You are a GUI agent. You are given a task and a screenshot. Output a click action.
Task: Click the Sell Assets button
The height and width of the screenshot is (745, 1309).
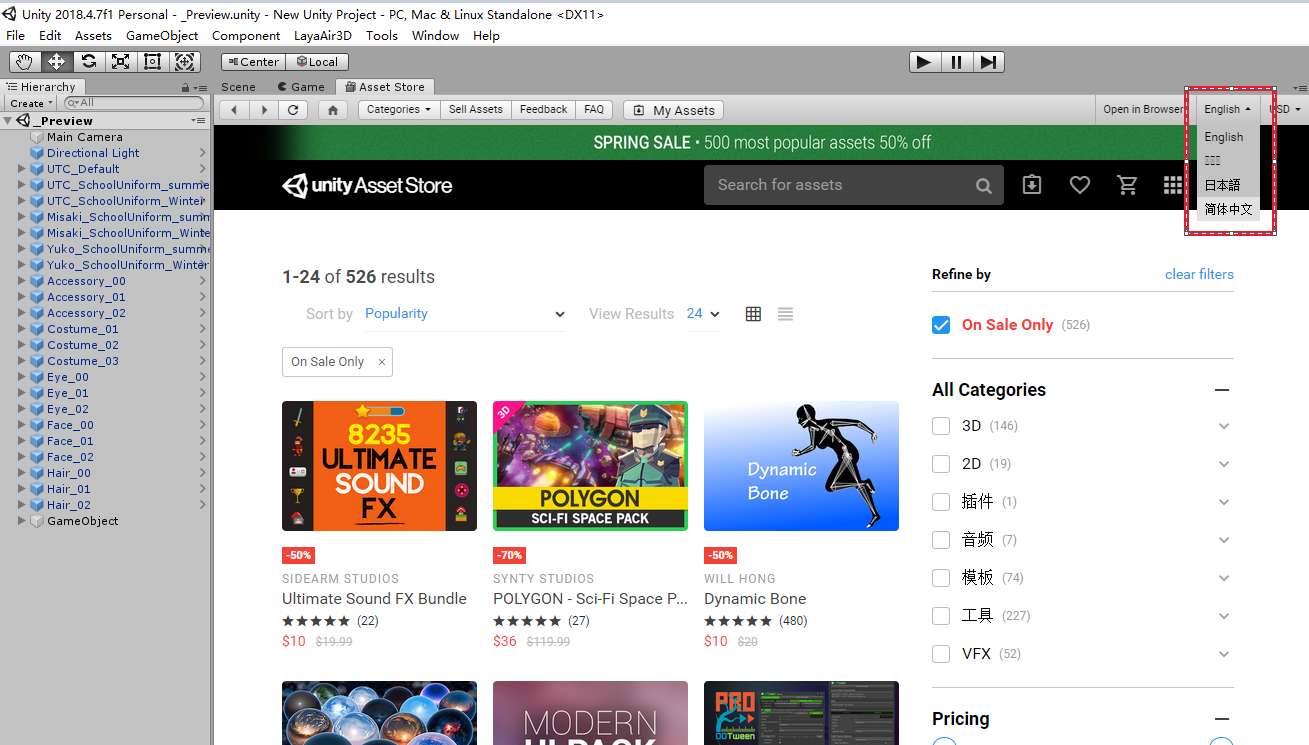pyautogui.click(x=476, y=110)
